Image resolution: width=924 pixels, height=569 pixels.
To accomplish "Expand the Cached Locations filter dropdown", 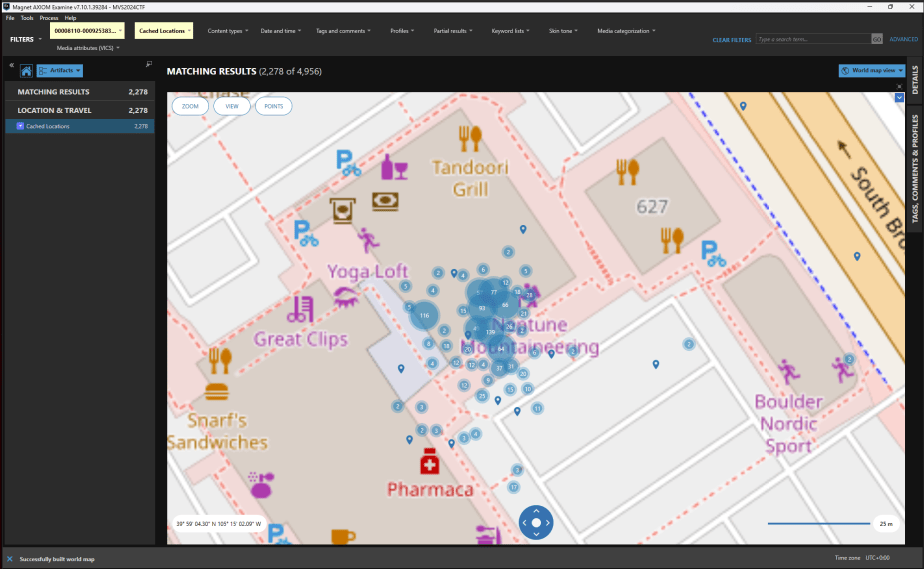I will click(164, 31).
